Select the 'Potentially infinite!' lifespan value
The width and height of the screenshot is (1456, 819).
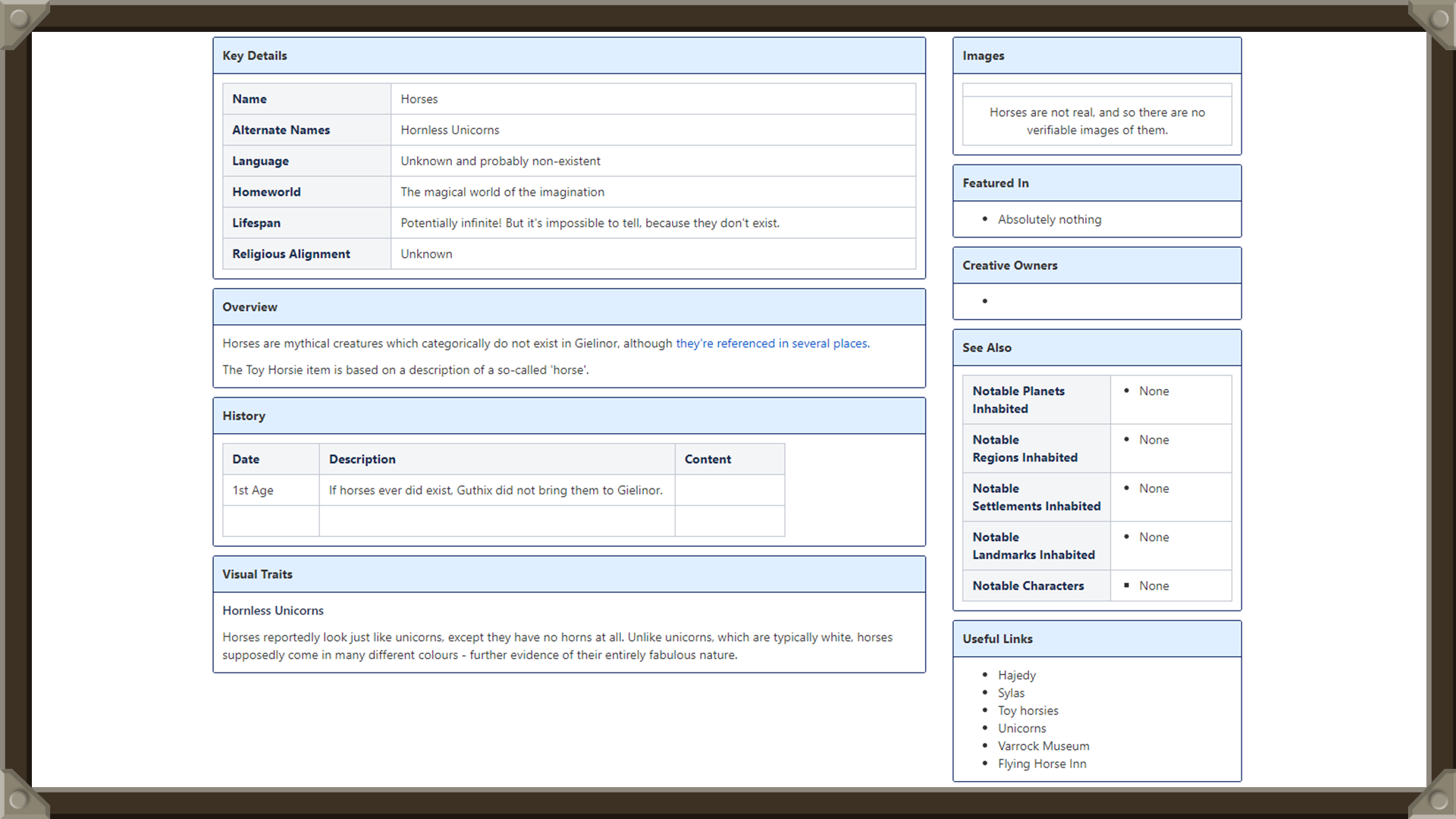click(590, 223)
